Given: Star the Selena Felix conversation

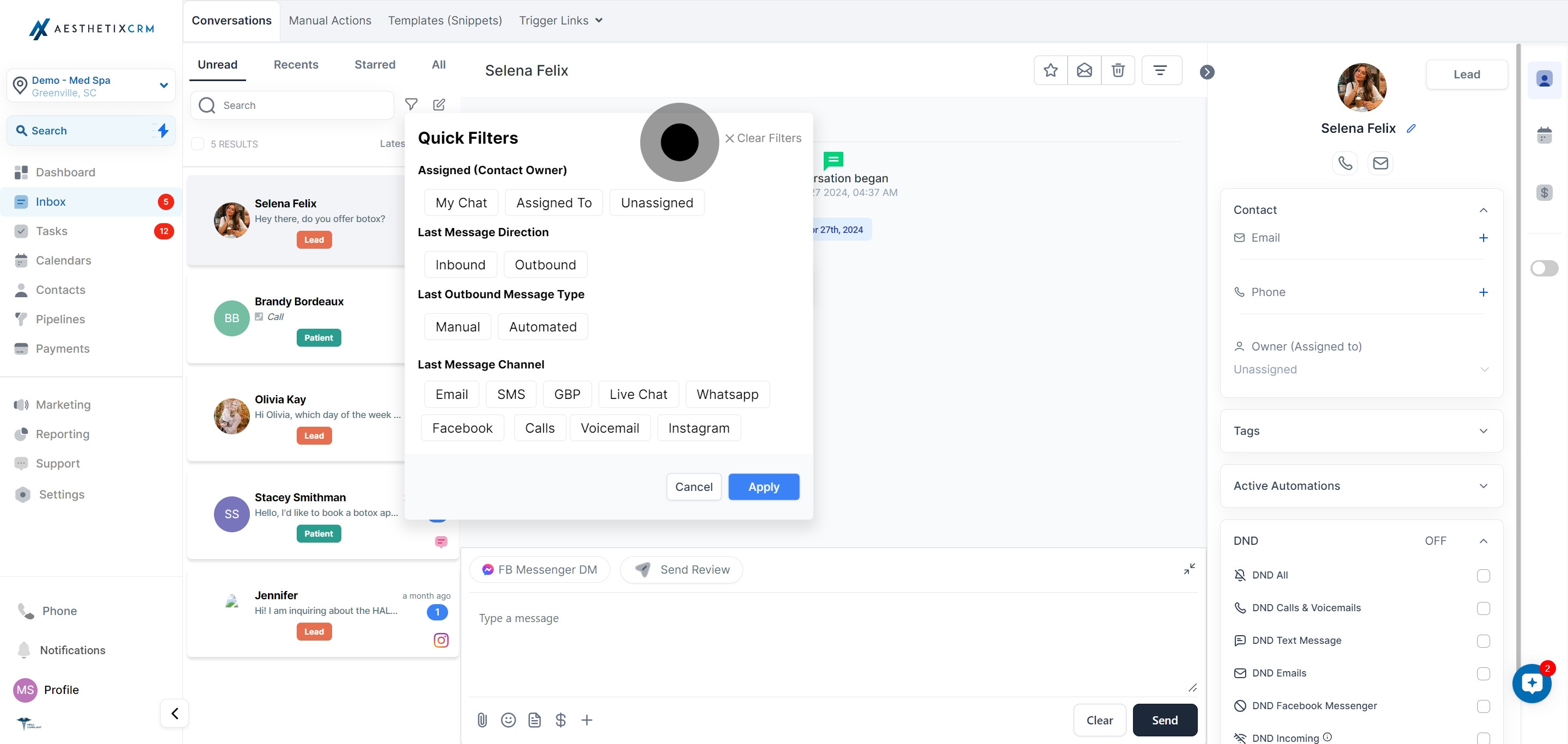Looking at the screenshot, I should [1050, 71].
